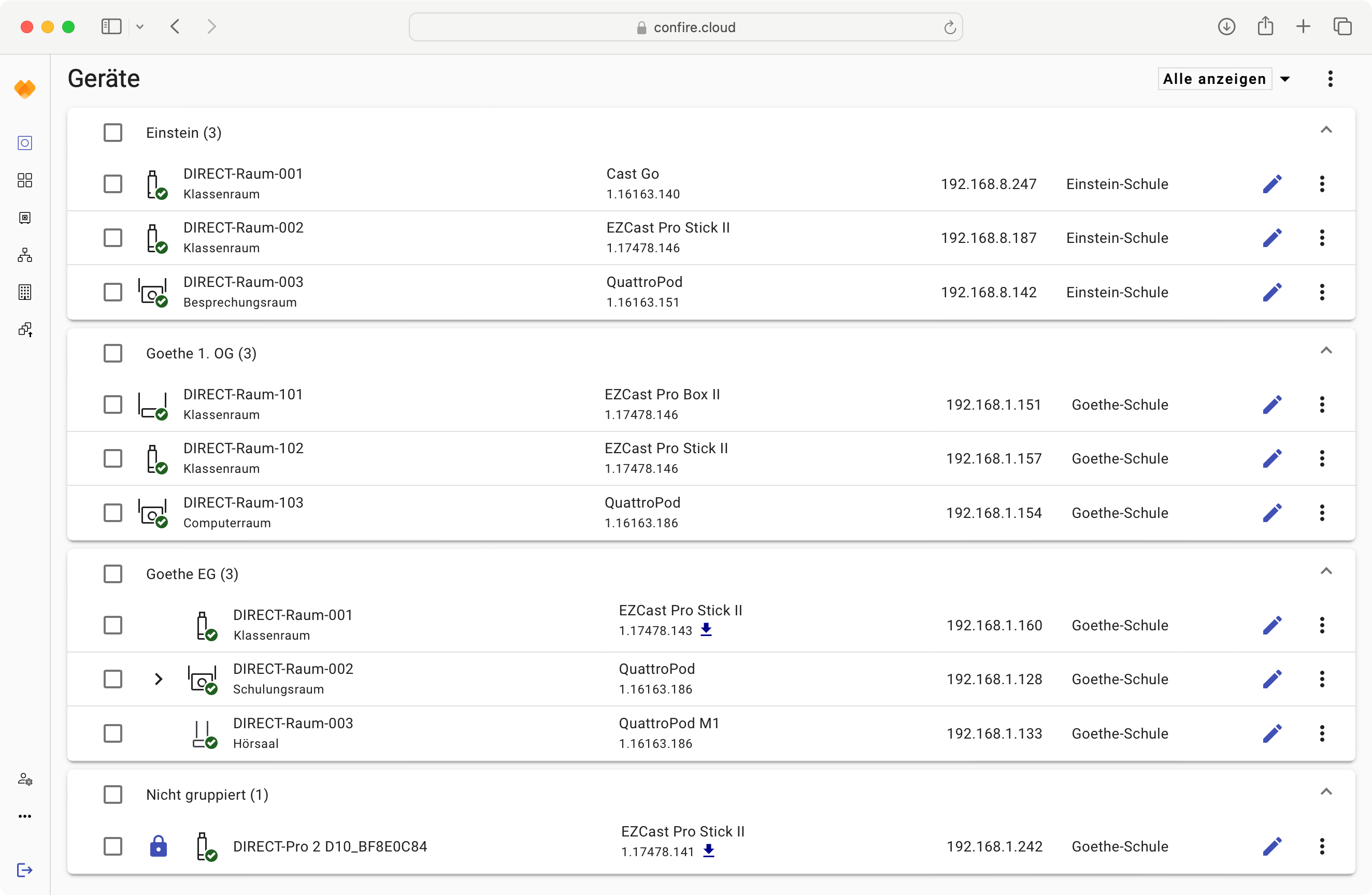Viewport: 1372px width, 895px height.
Task: Check the Nicht gruppiert group checkbox
Action: (x=113, y=795)
